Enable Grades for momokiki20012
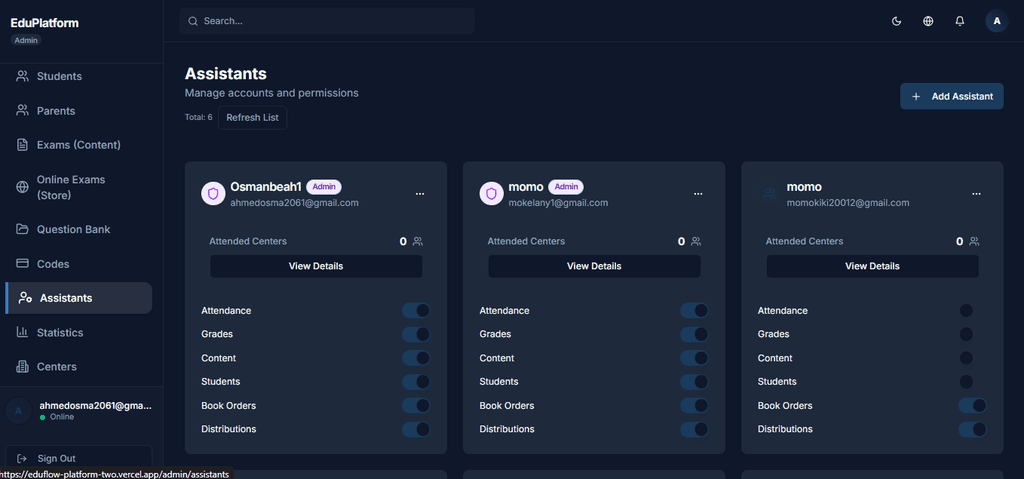The image size is (1024, 479). (972, 334)
